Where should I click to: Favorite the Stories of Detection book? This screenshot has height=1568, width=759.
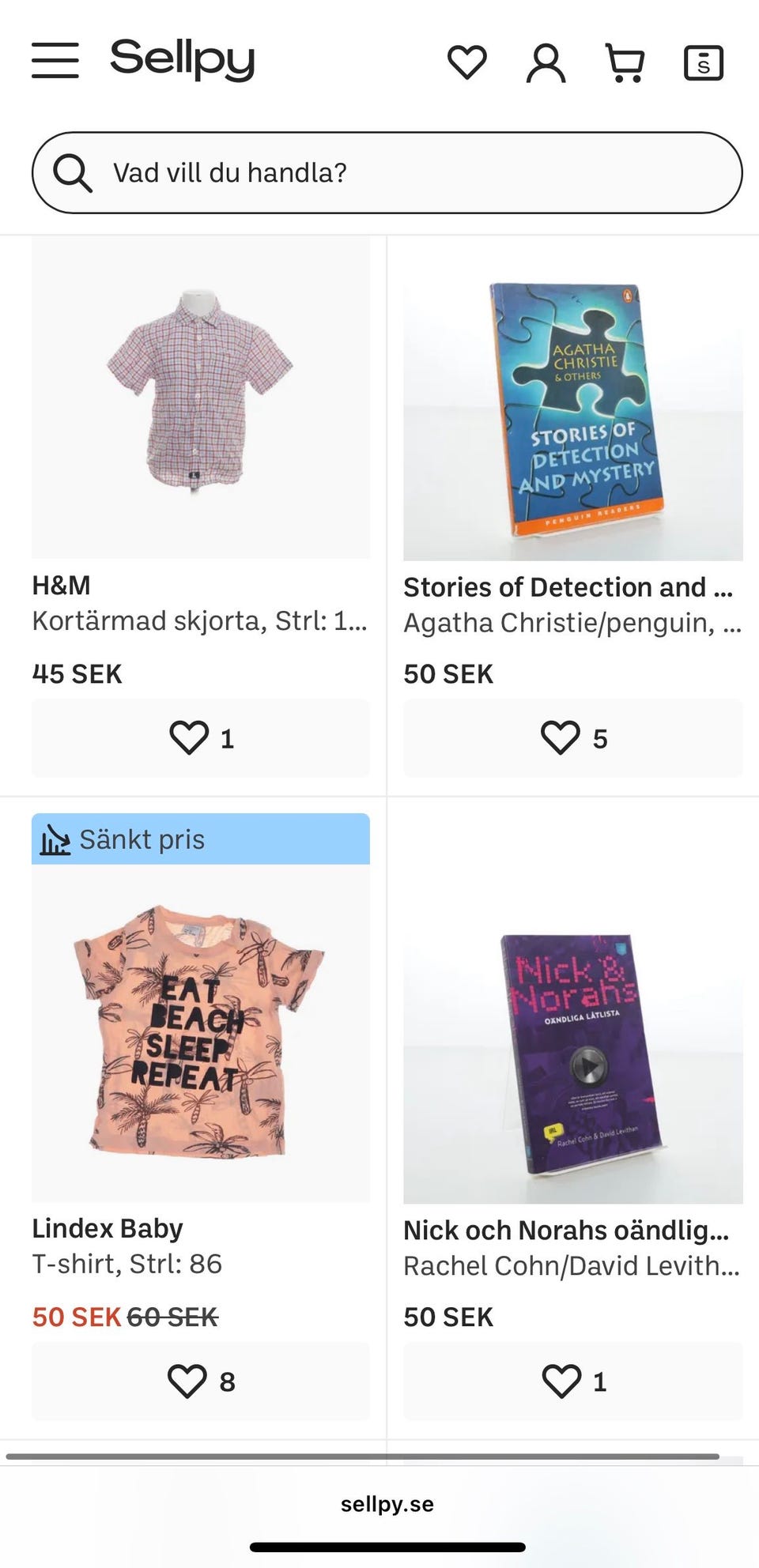[572, 738]
